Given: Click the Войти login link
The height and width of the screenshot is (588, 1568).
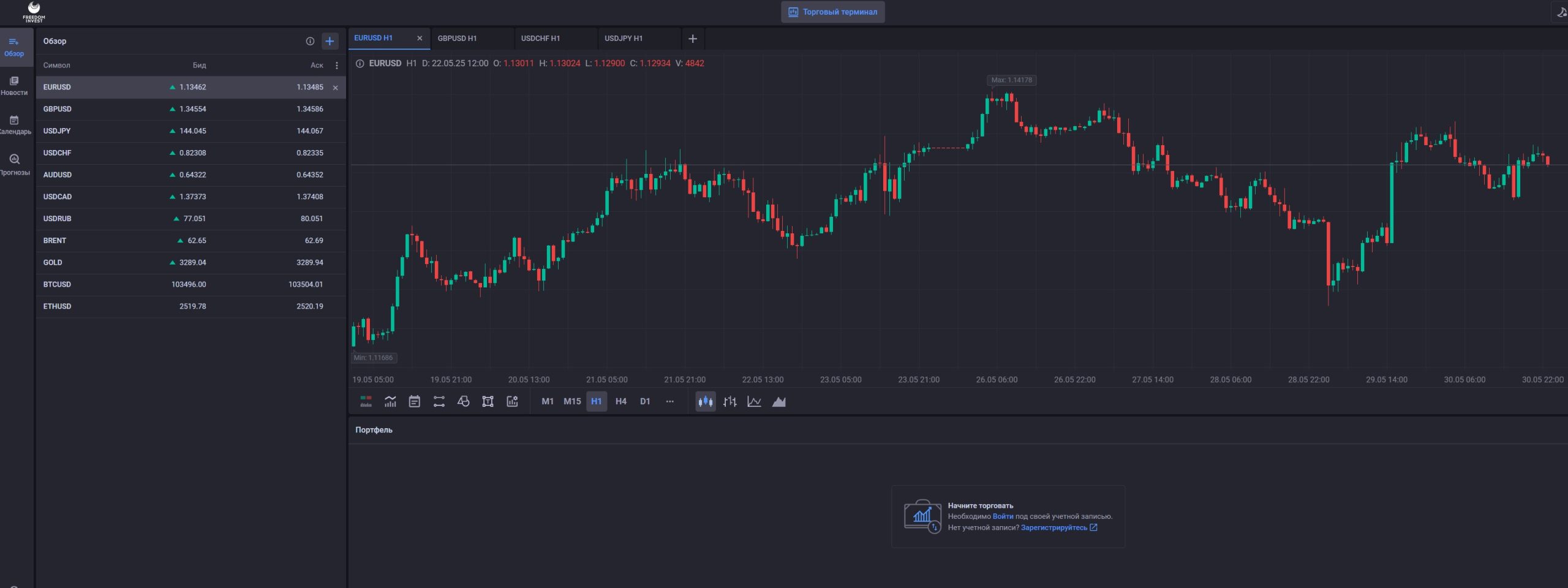Looking at the screenshot, I should (1002, 516).
